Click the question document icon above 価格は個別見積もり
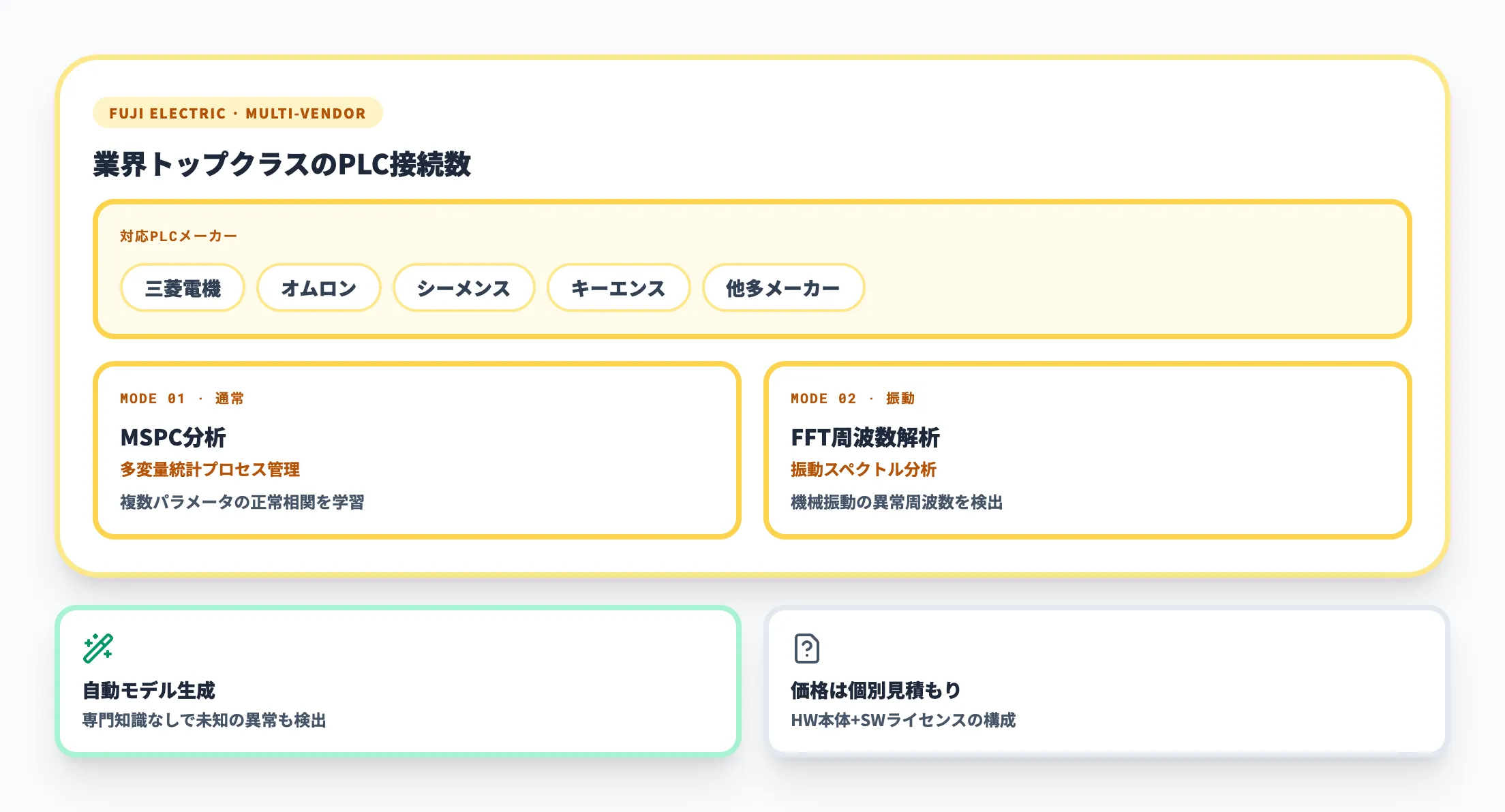Screen dimensions: 1505x812 click(x=808, y=649)
